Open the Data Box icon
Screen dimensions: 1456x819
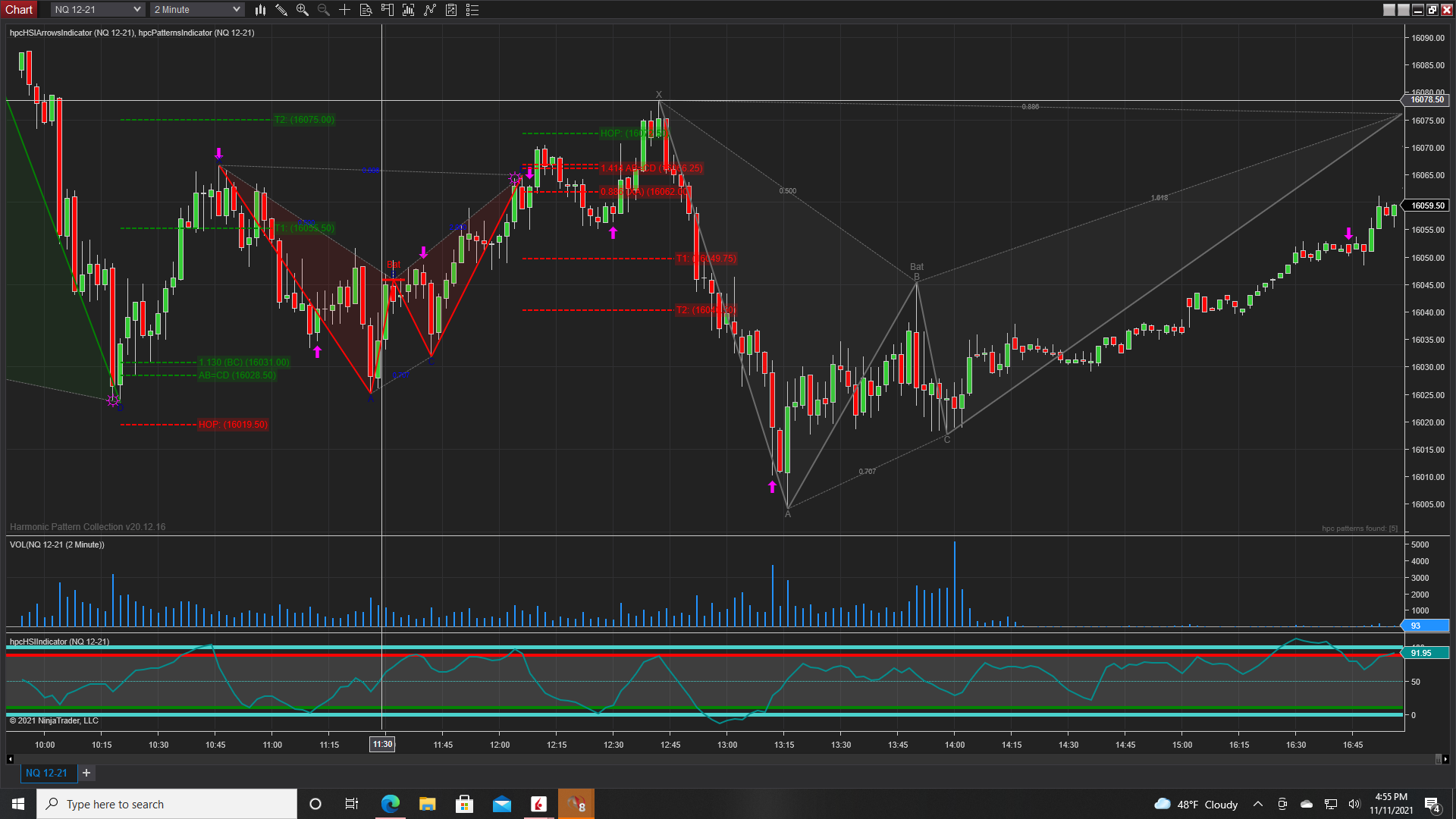(x=366, y=10)
